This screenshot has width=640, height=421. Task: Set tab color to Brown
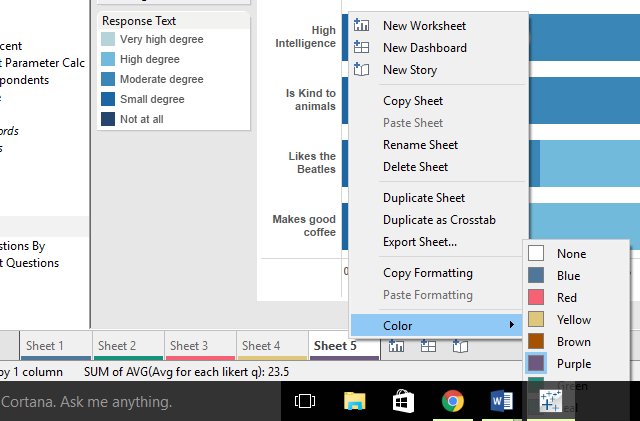point(573,342)
